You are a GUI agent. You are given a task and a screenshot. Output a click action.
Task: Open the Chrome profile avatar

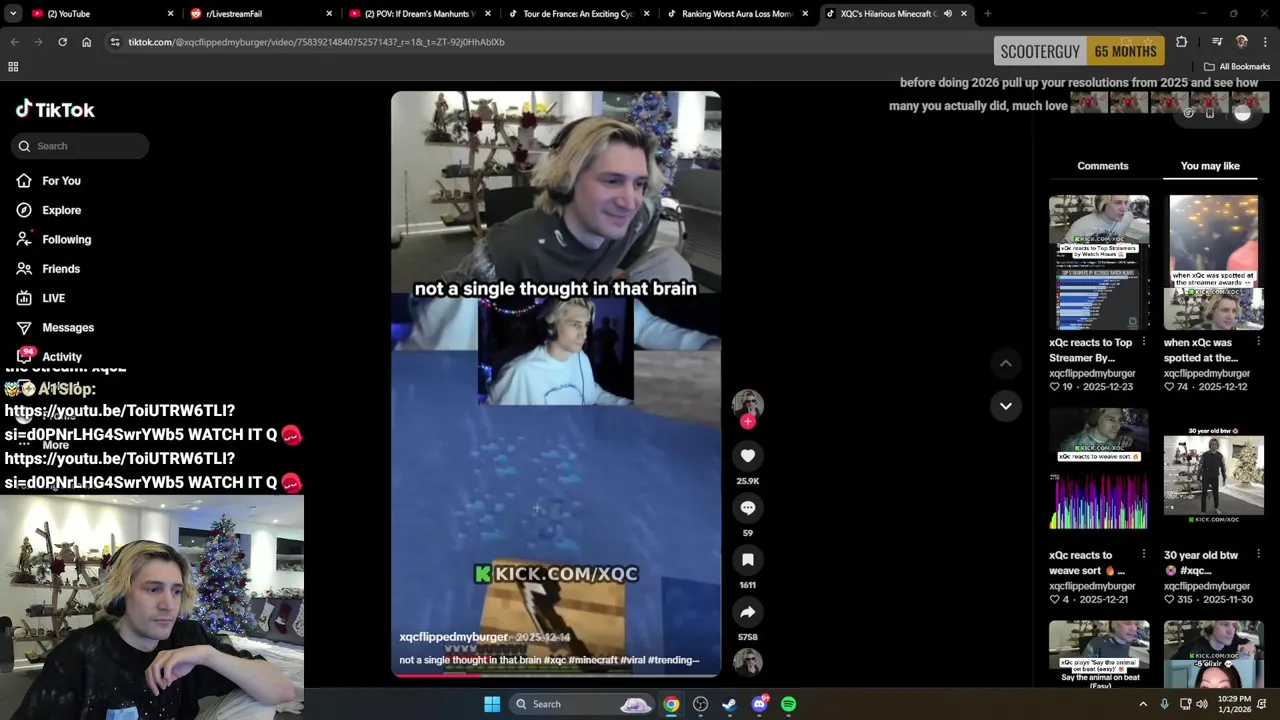(1241, 42)
